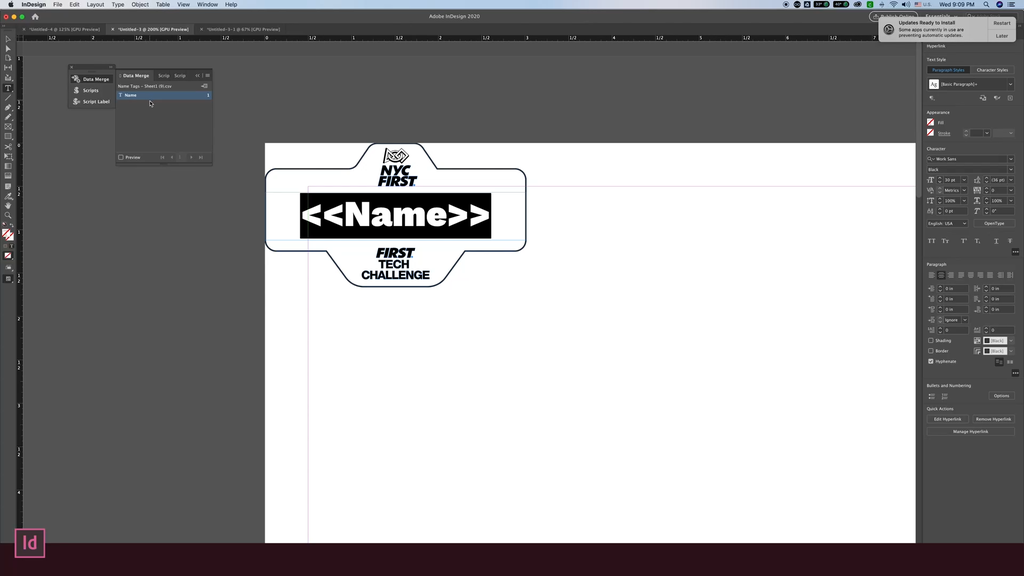Open the Script Label panel
Image resolution: width=1024 pixels, height=576 pixels.
pyautogui.click(x=96, y=102)
